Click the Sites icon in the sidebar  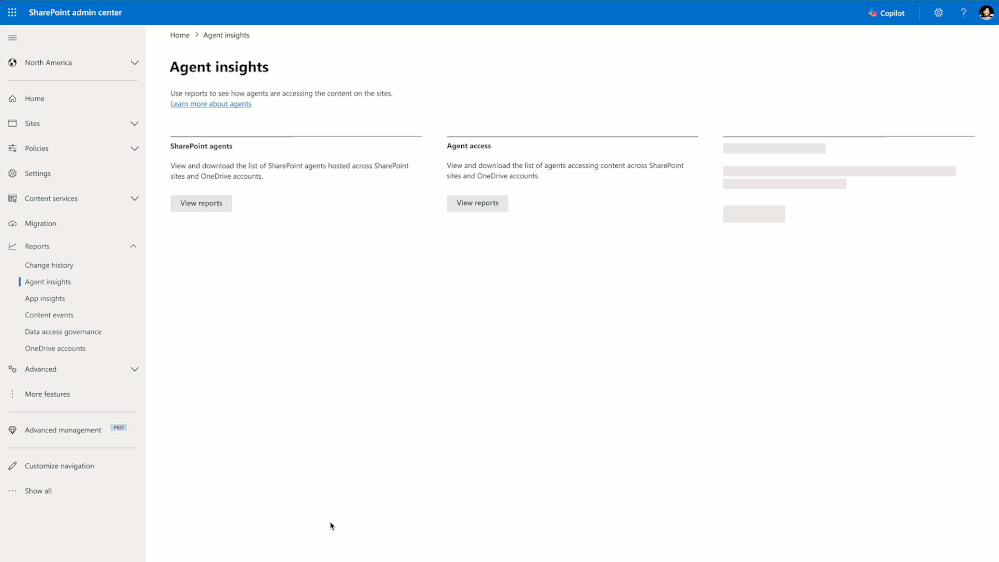click(x=12, y=123)
